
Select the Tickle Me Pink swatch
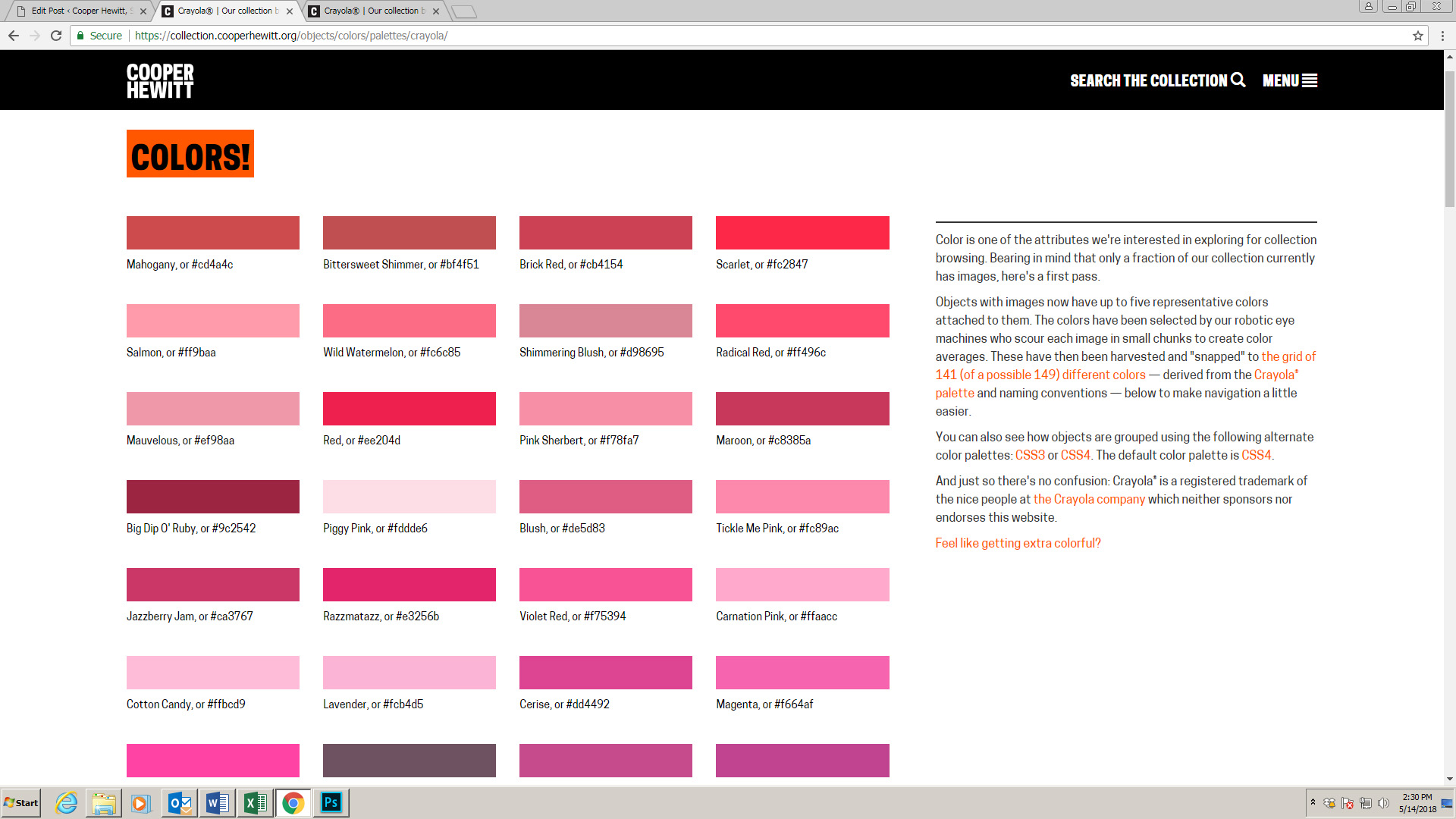tap(802, 497)
